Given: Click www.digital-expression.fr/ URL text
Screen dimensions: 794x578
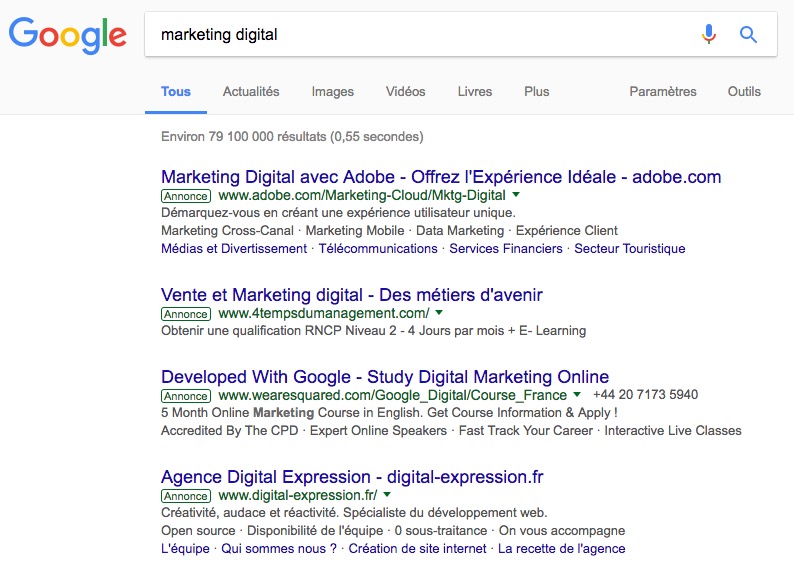Looking at the screenshot, I should [x=298, y=495].
